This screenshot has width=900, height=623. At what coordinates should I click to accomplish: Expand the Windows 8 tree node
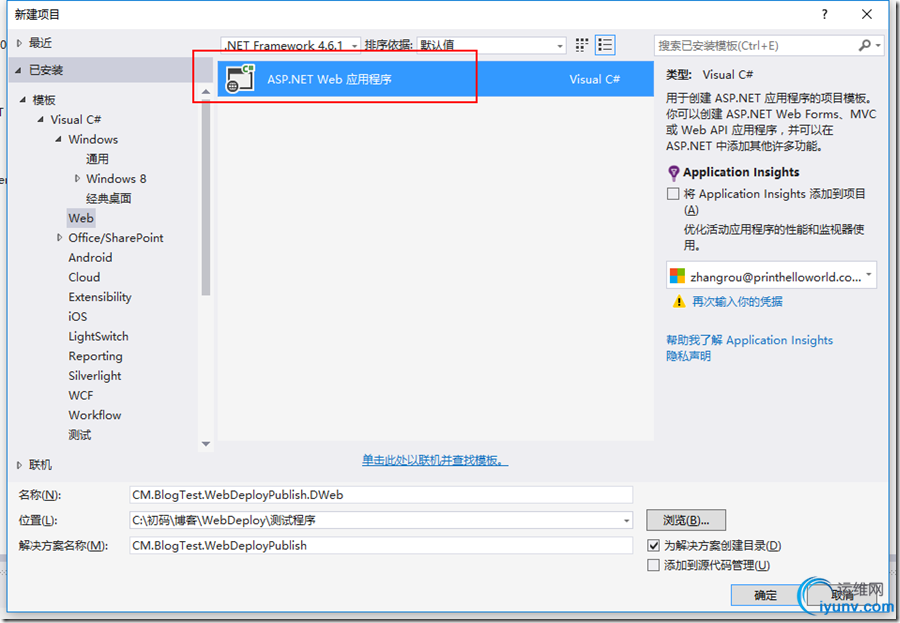coord(77,179)
